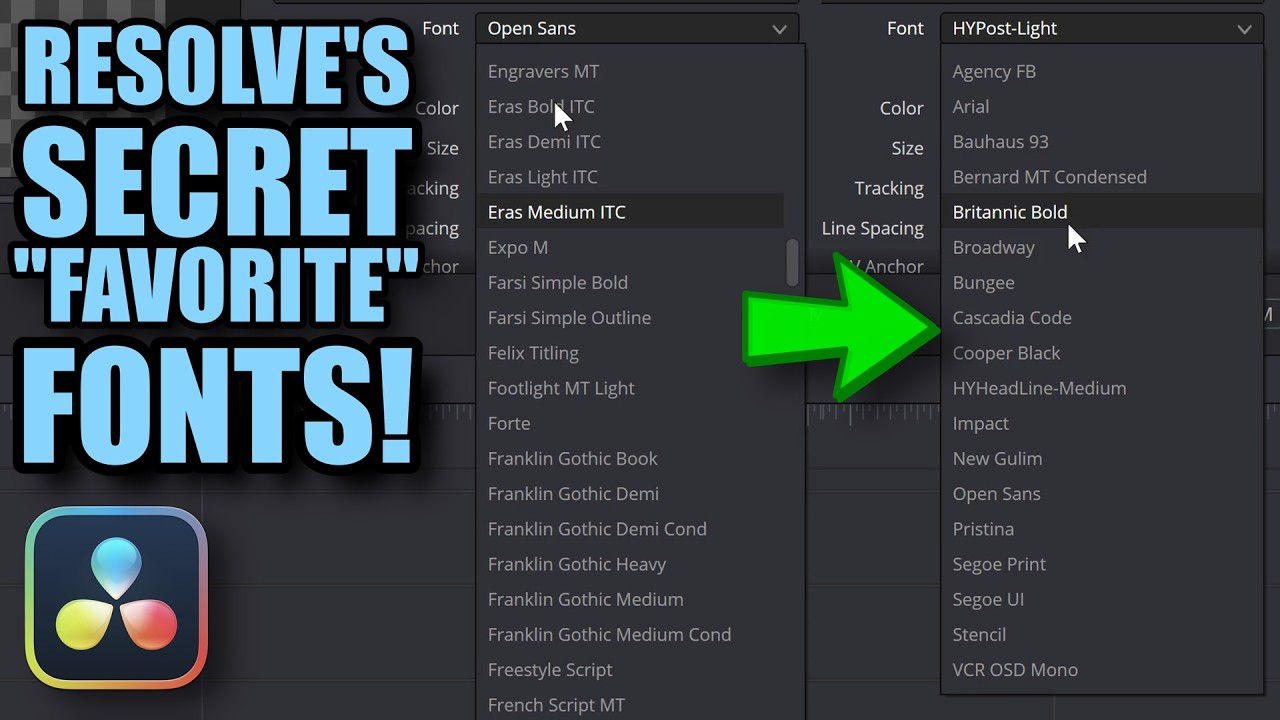Choose highlighted Eras Medium ITC font

coord(631,212)
